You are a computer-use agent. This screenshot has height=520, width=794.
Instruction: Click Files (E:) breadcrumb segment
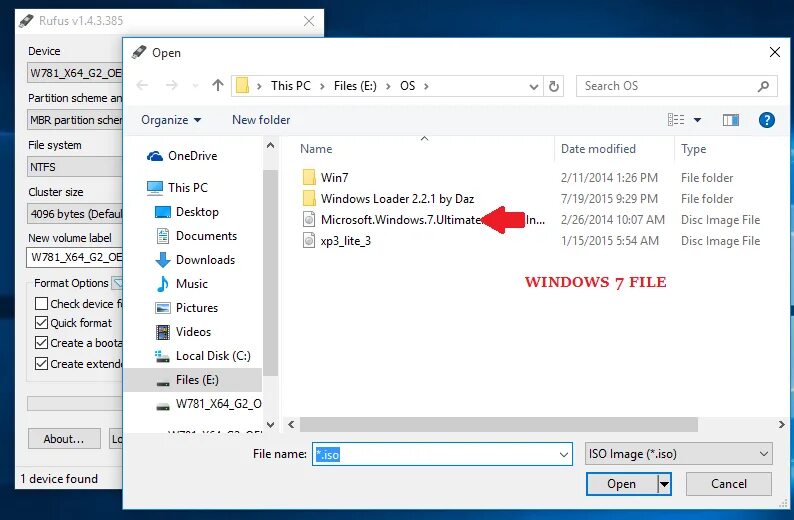(x=355, y=86)
